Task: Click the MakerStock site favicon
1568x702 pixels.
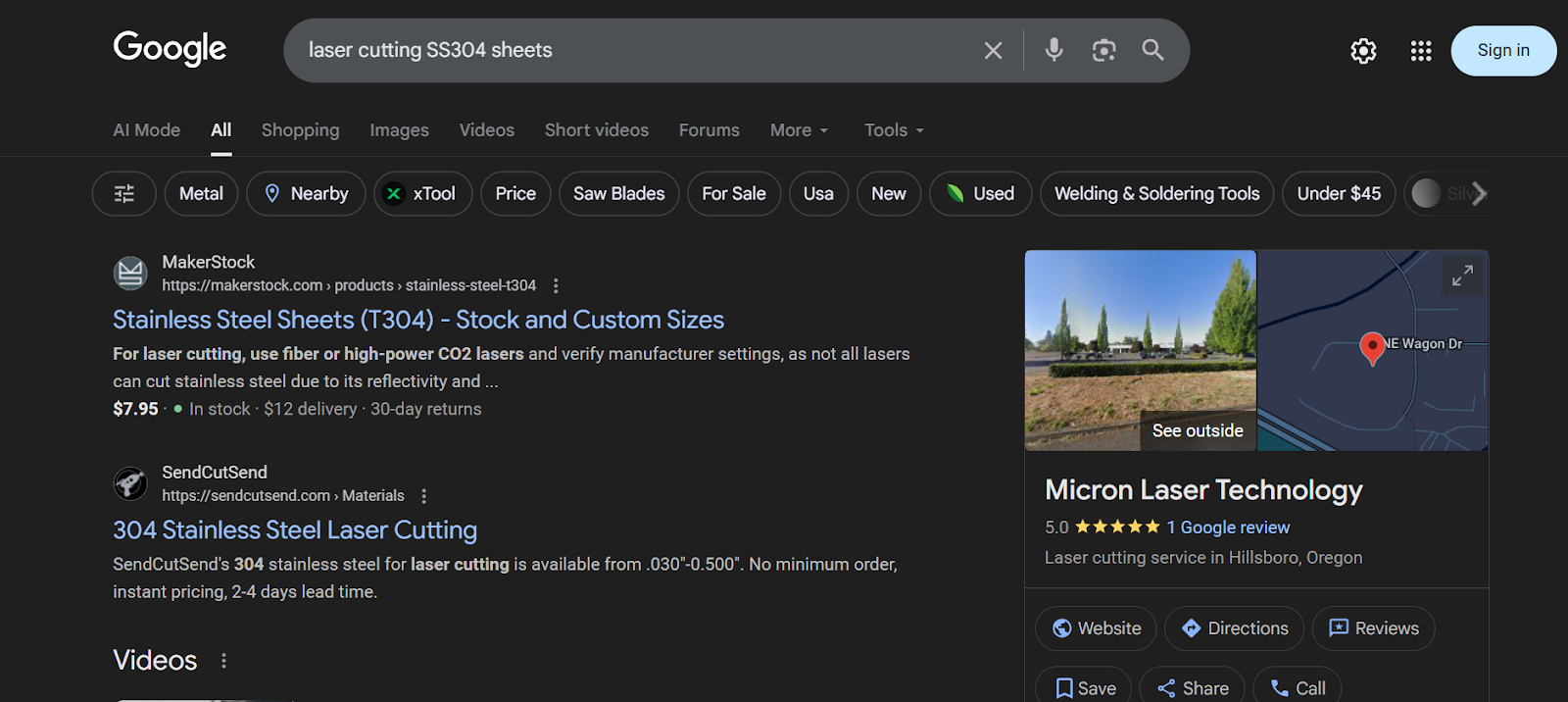Action: click(x=130, y=274)
